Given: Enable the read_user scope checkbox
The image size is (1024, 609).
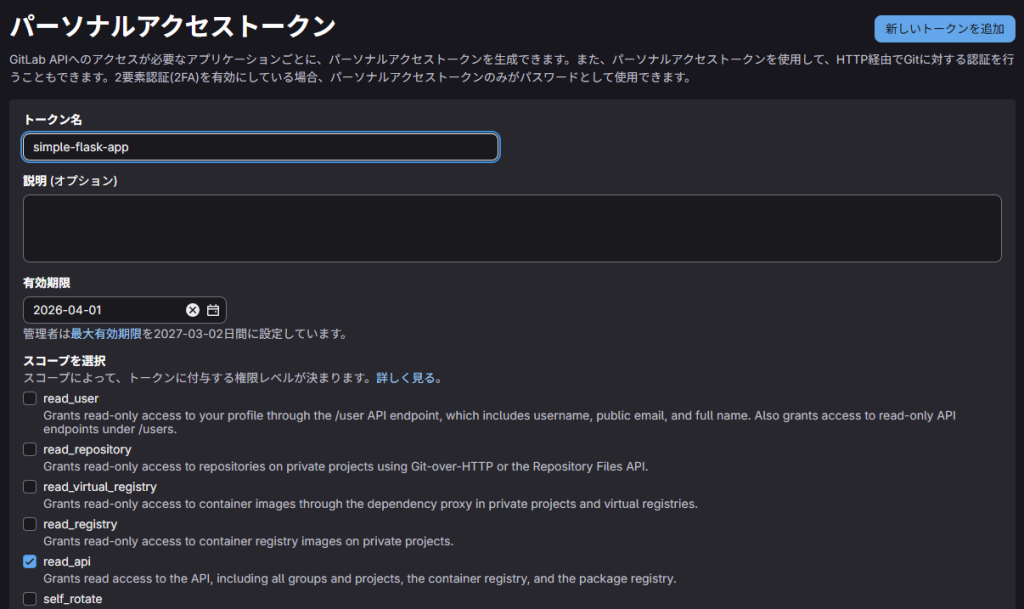Looking at the screenshot, I should tap(30, 399).
